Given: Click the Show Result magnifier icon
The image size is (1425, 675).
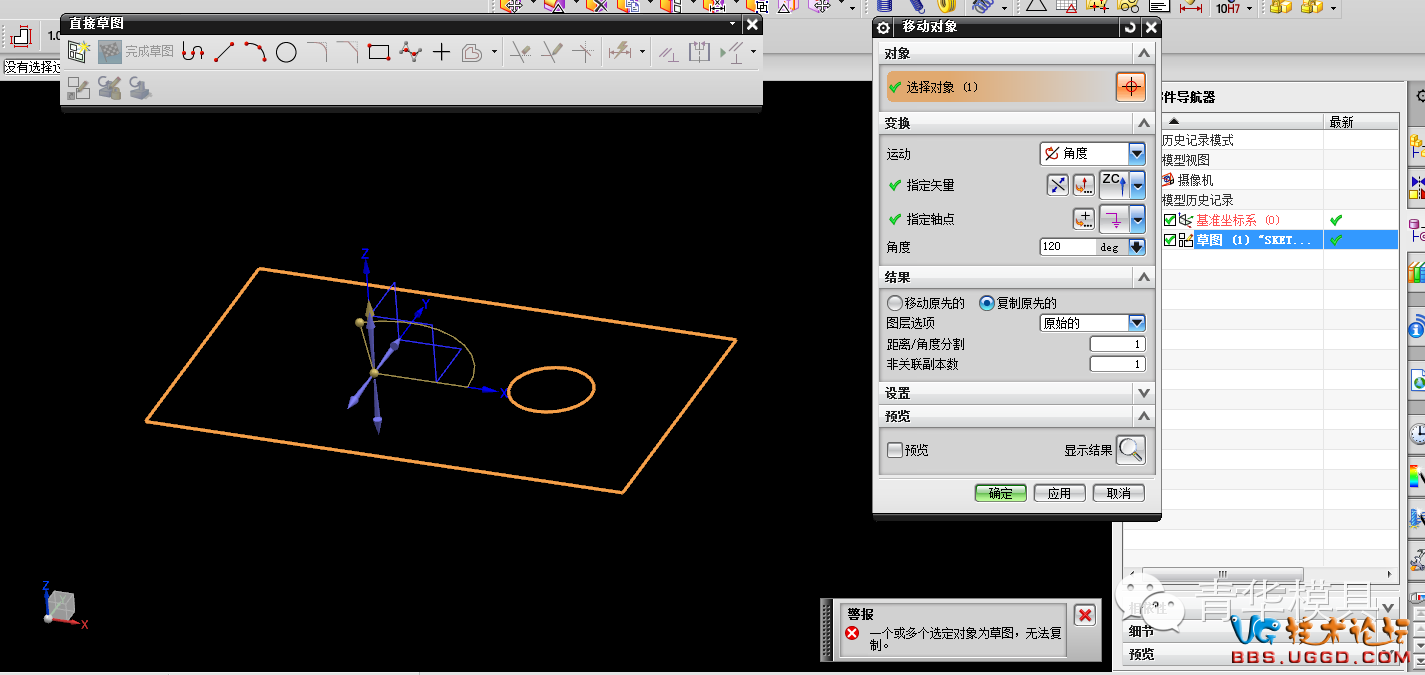Looking at the screenshot, I should [x=1131, y=450].
